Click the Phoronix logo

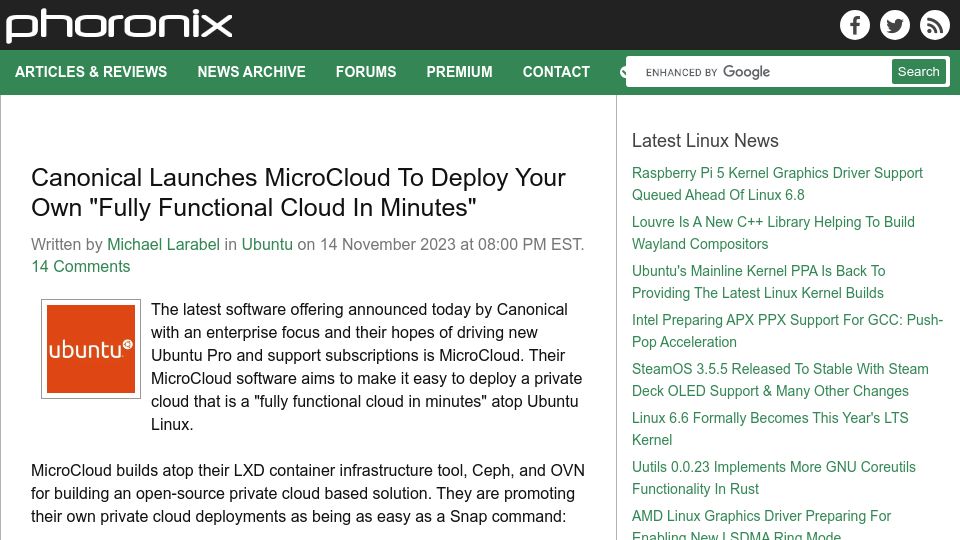(x=119, y=26)
